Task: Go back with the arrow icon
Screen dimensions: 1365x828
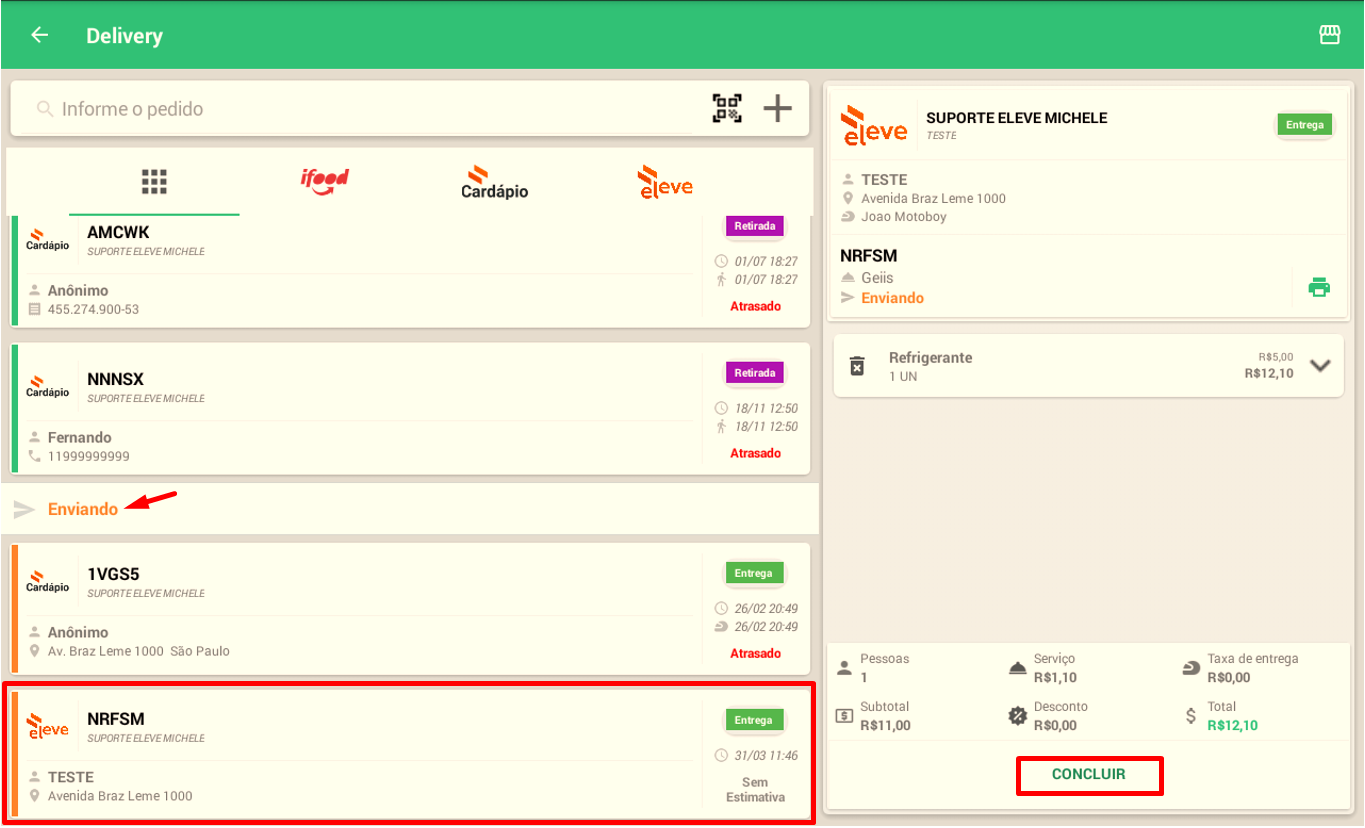Action: (x=40, y=35)
